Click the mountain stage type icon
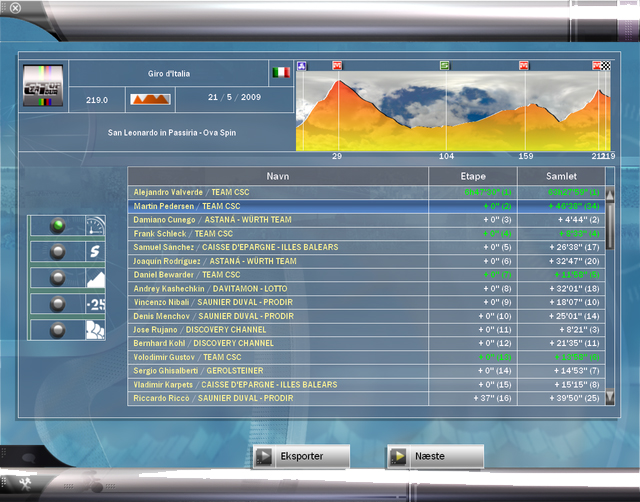Screen dimensions: 640x502 149,100
